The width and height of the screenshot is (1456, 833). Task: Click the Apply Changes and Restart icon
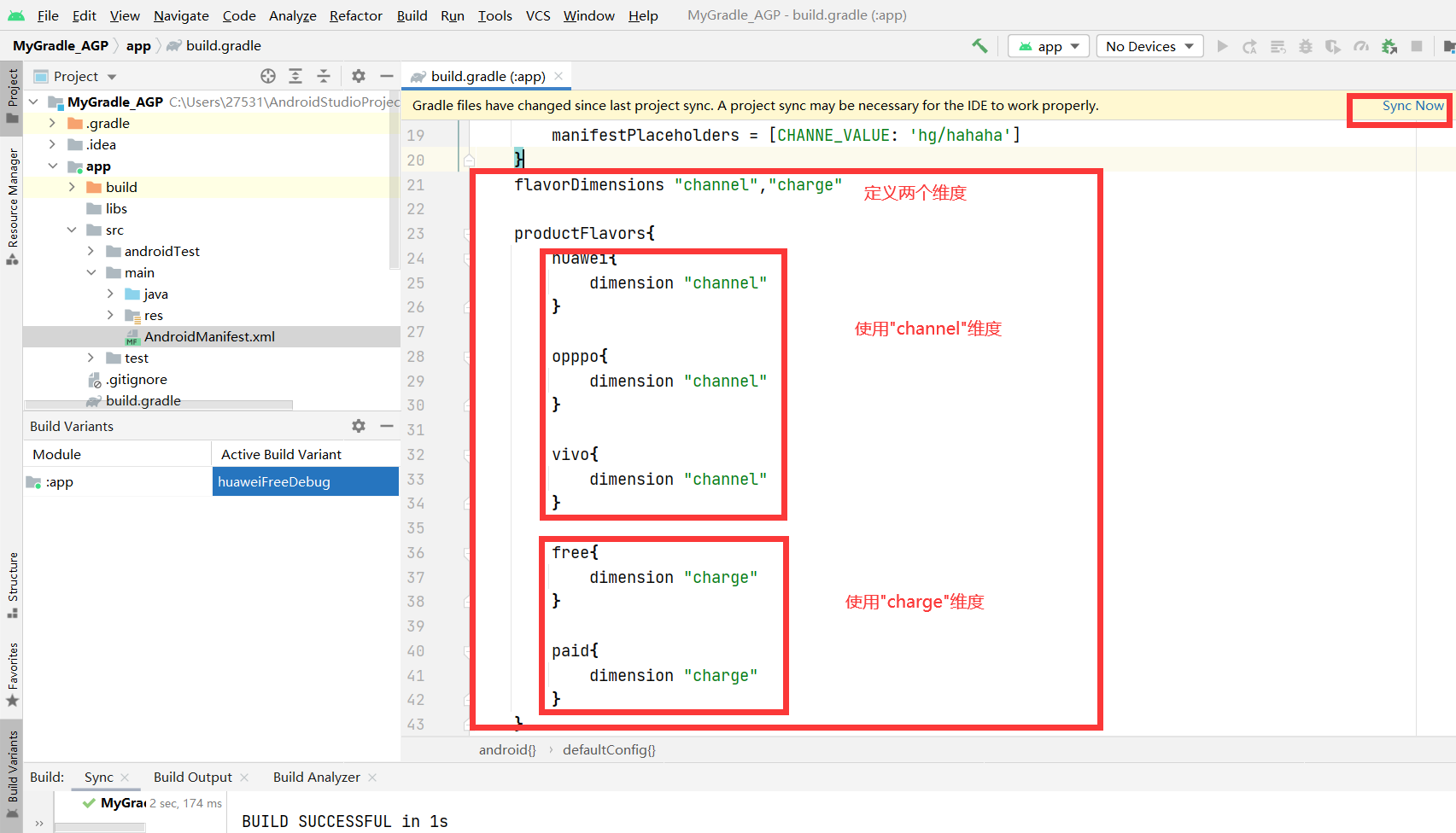[x=1250, y=46]
